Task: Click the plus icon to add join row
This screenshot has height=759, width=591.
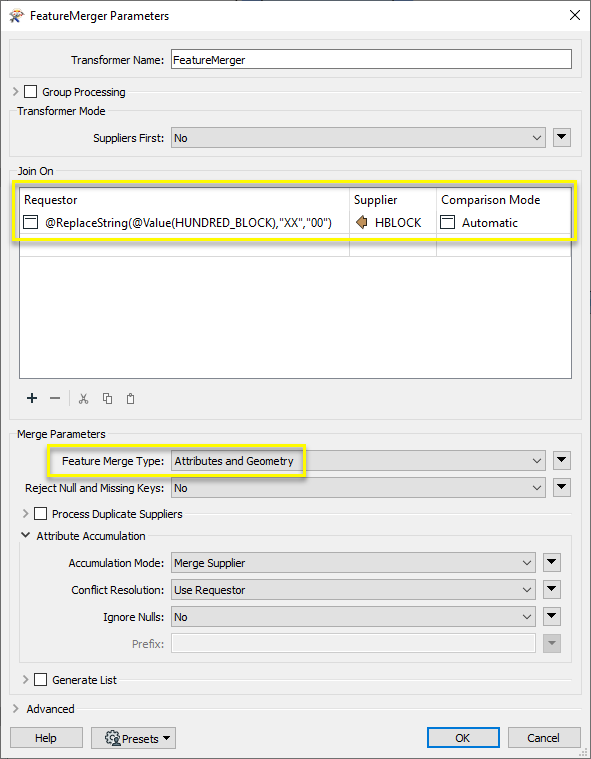Action: pos(32,398)
